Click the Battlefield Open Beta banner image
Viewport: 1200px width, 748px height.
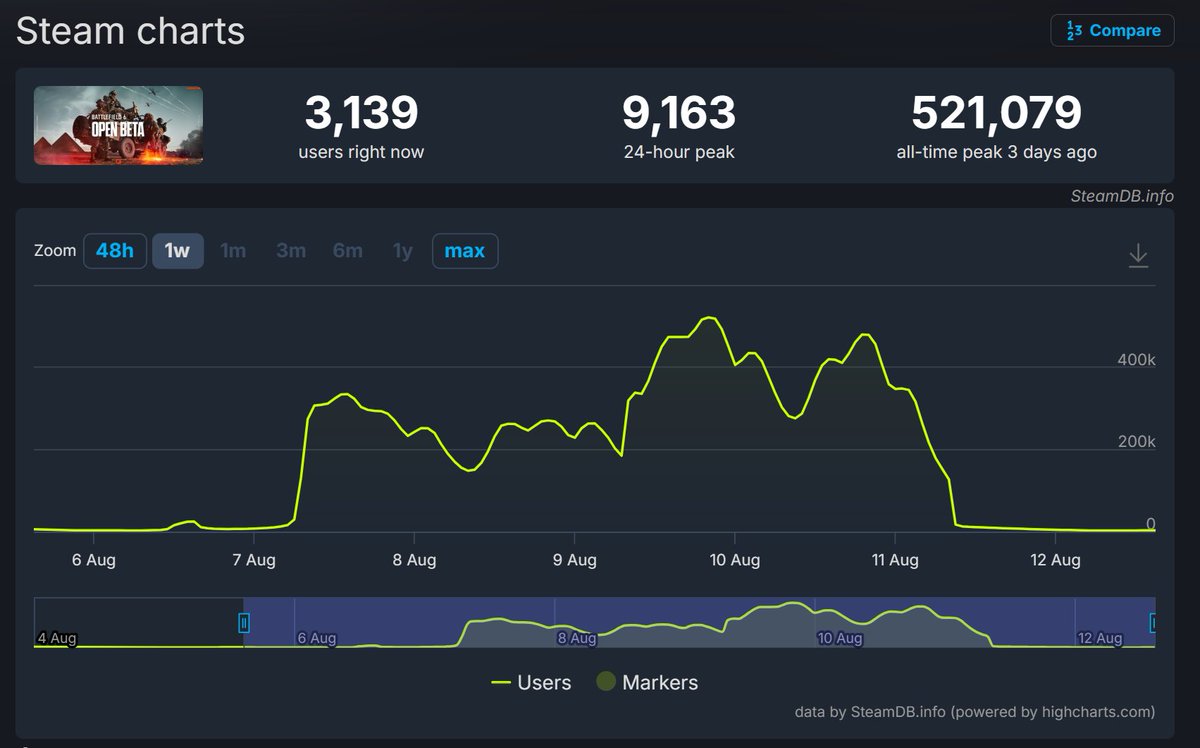[x=118, y=126]
